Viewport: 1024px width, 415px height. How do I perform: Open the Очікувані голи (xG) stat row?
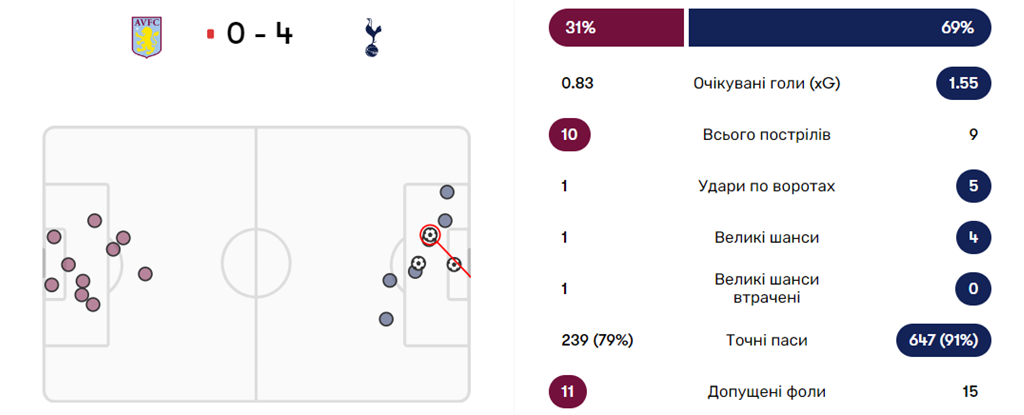coord(766,84)
